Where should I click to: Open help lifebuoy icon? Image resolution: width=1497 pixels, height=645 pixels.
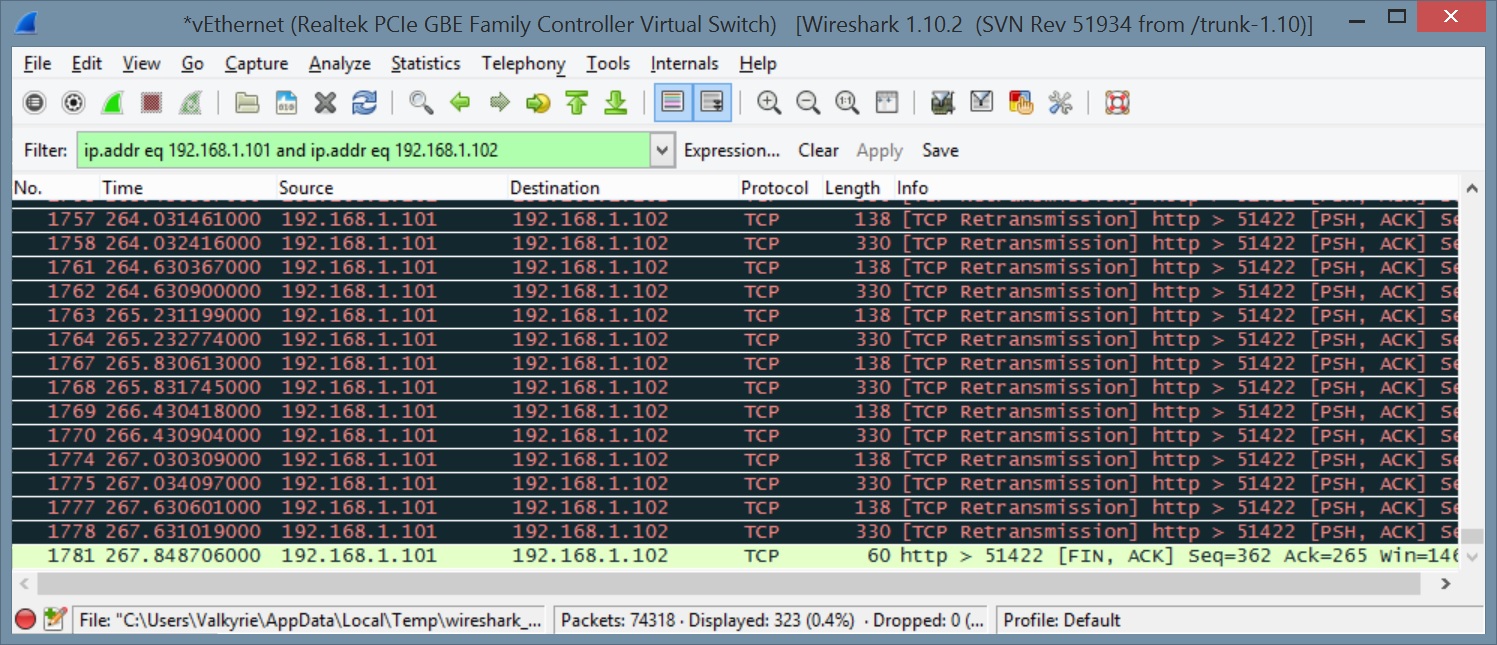[1116, 102]
